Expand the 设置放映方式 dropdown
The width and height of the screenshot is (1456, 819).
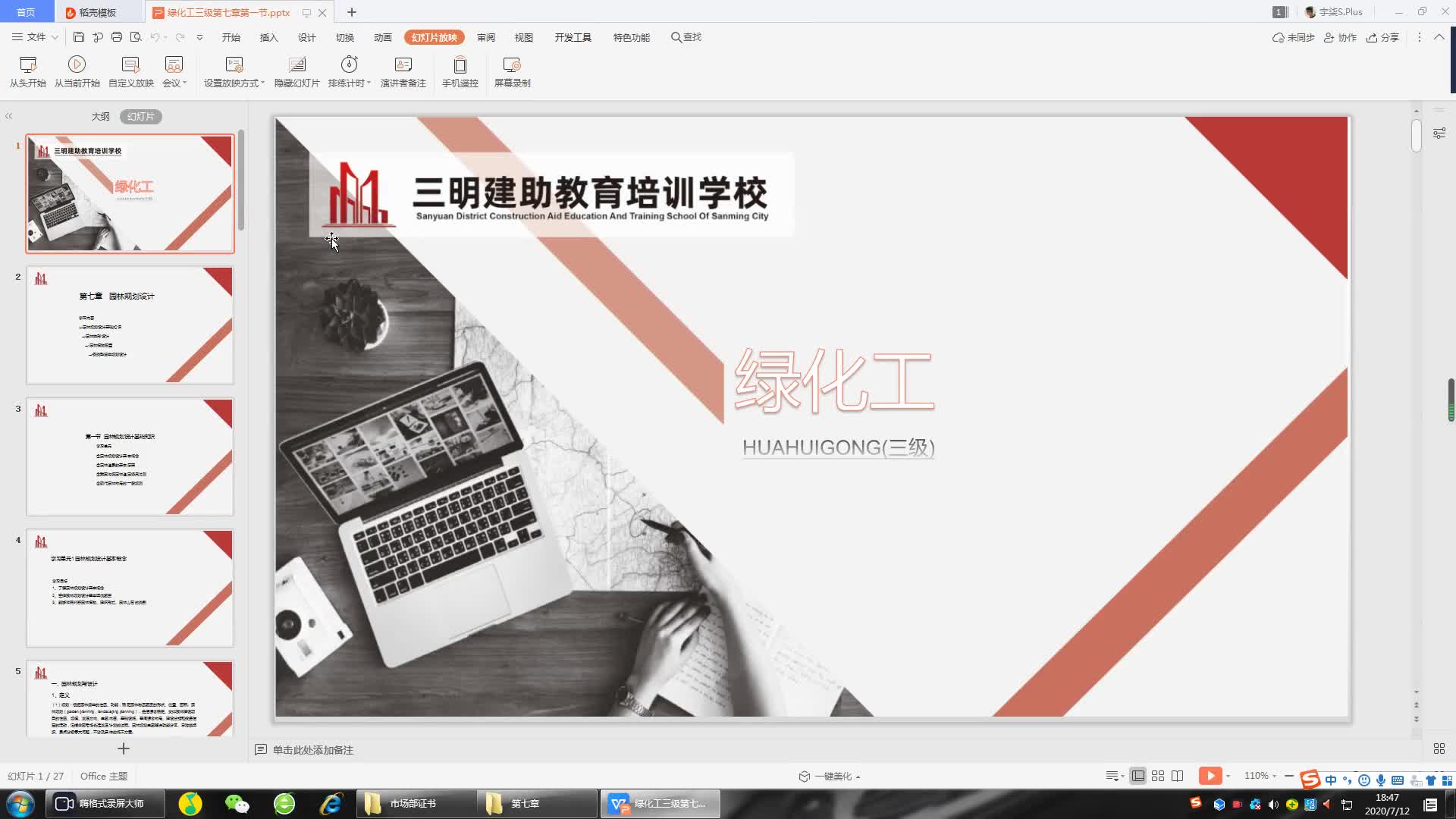[x=262, y=83]
